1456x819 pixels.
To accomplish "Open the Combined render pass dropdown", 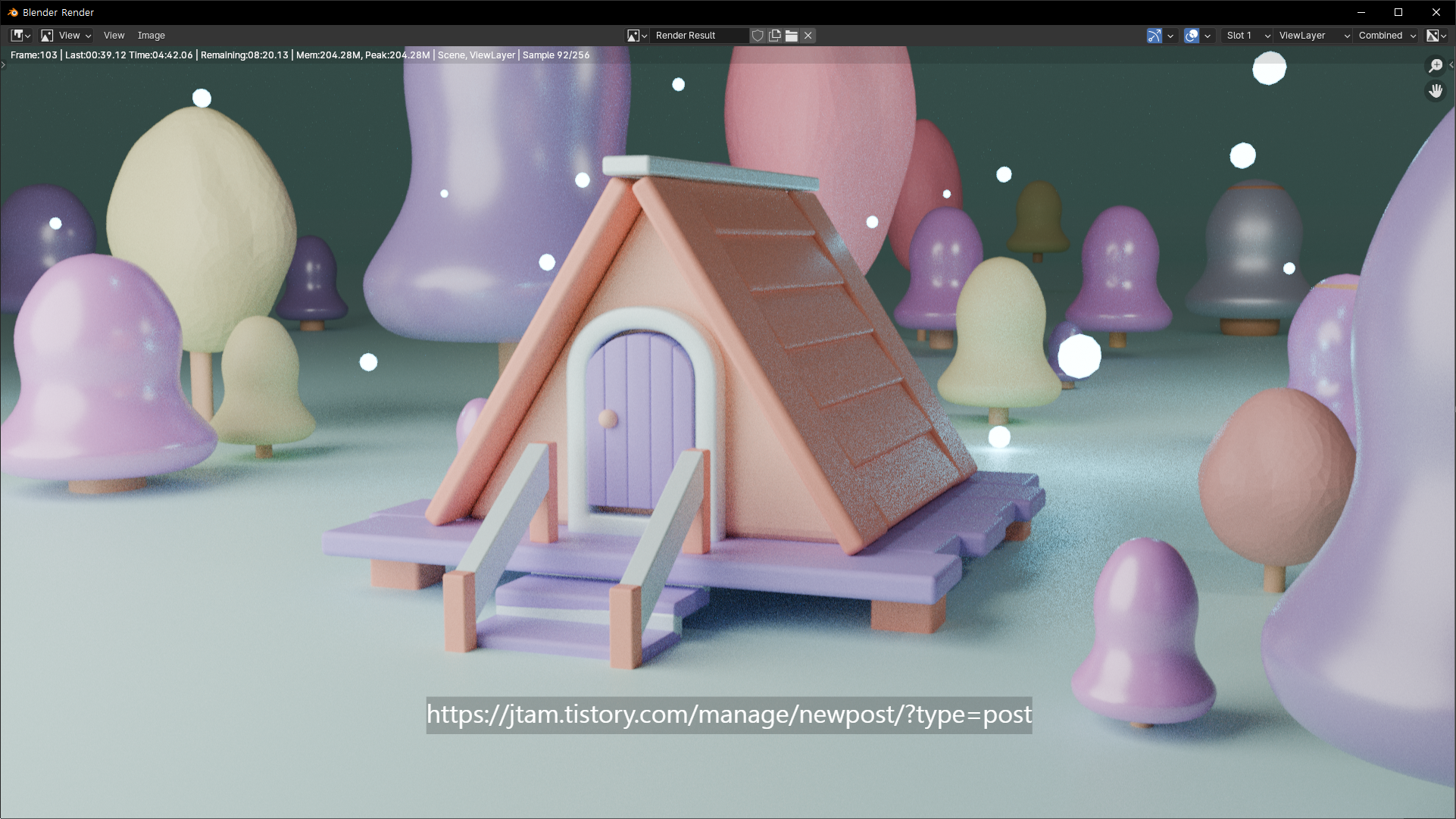I will [1386, 36].
